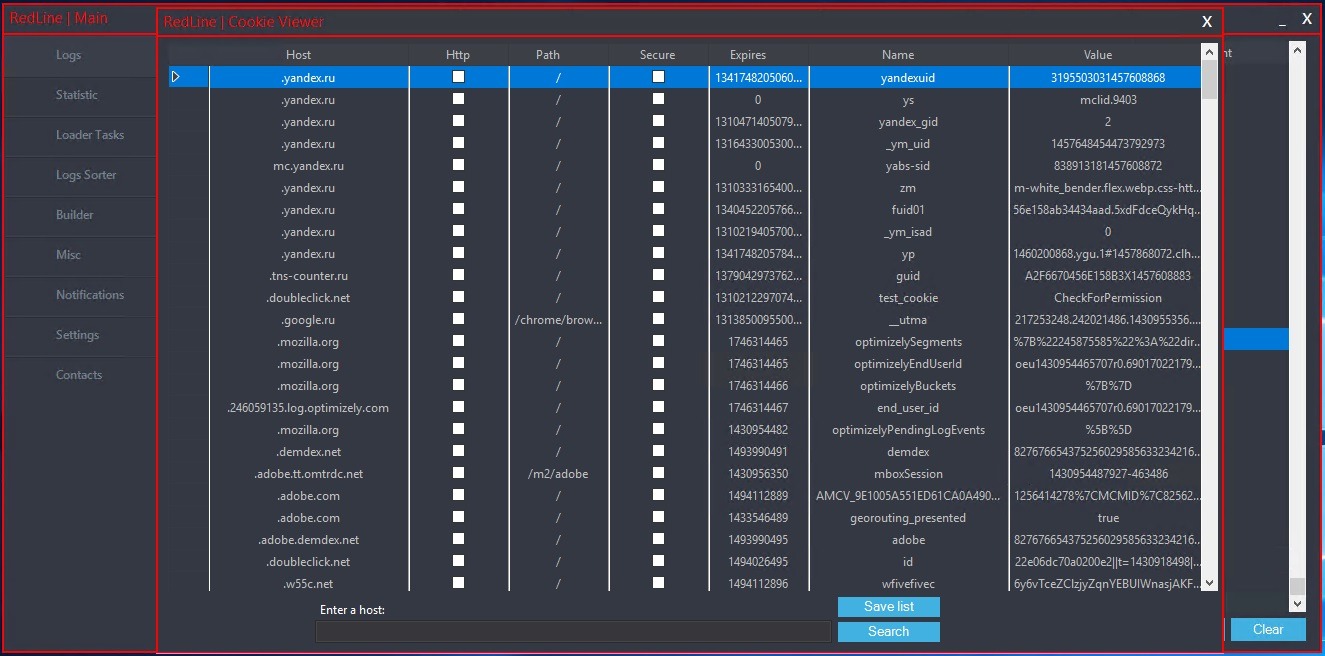Screen dimensions: 1325x656
Task: Open the Contacts section
Action: (x=79, y=376)
